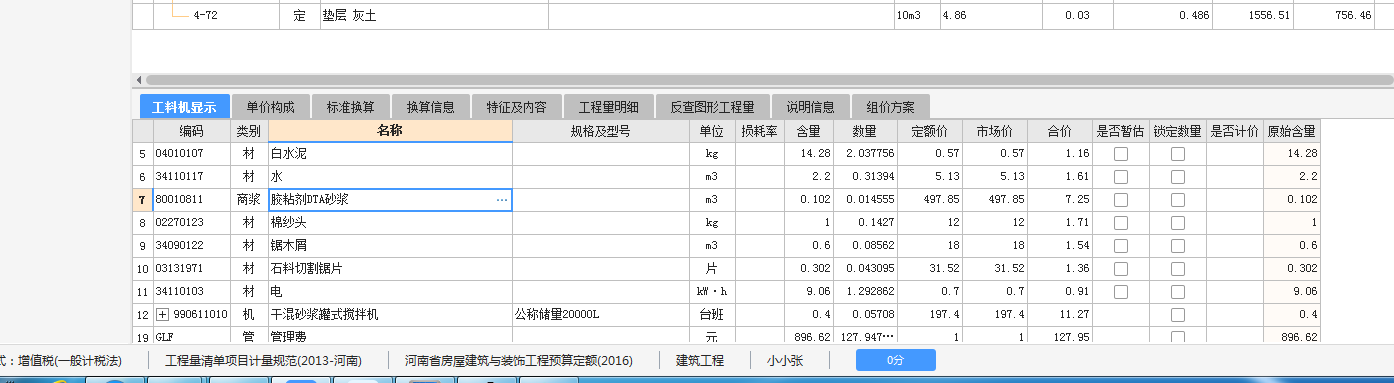Click code cell 04010107

point(192,154)
